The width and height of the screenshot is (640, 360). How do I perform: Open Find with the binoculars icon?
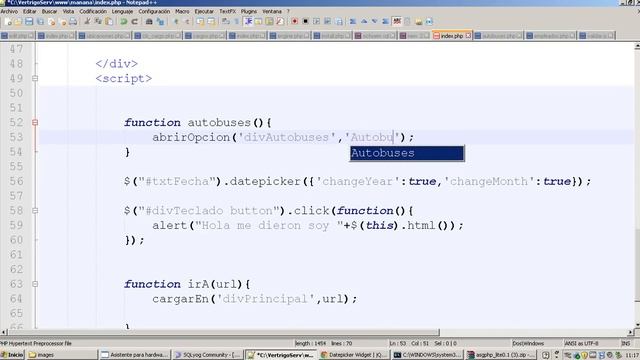click(149, 21)
